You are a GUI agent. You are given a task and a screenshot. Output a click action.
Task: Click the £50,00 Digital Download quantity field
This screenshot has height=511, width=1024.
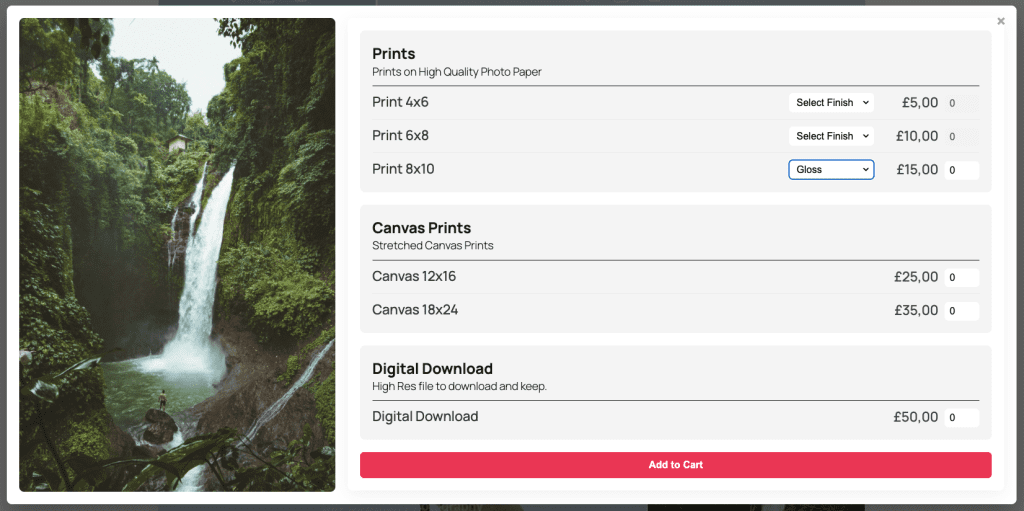961,417
